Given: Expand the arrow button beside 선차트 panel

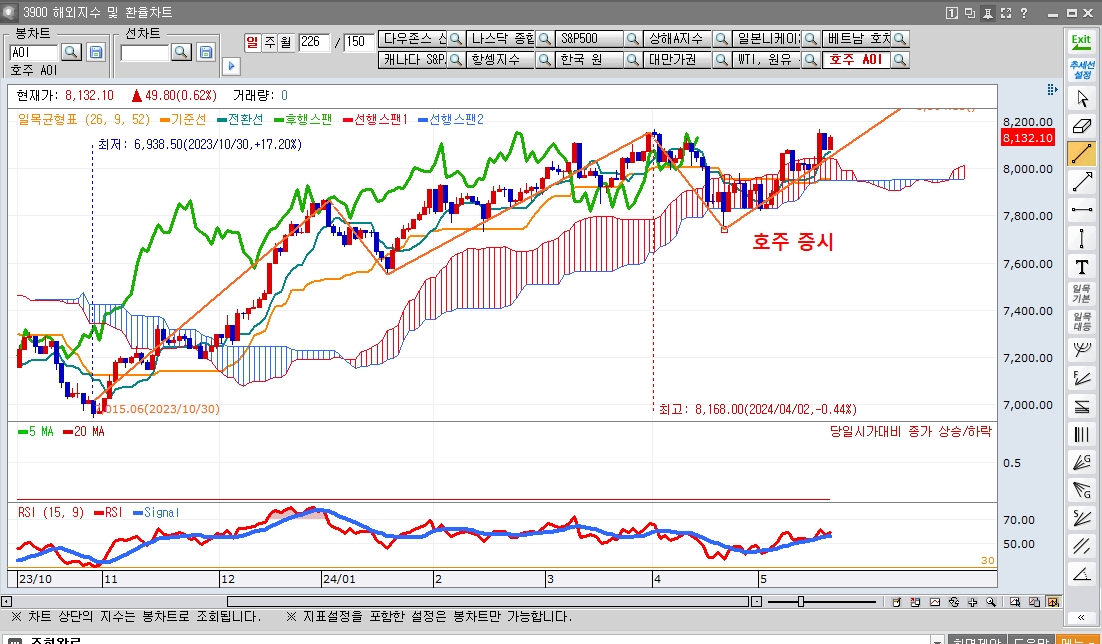Looking at the screenshot, I should coord(231,65).
